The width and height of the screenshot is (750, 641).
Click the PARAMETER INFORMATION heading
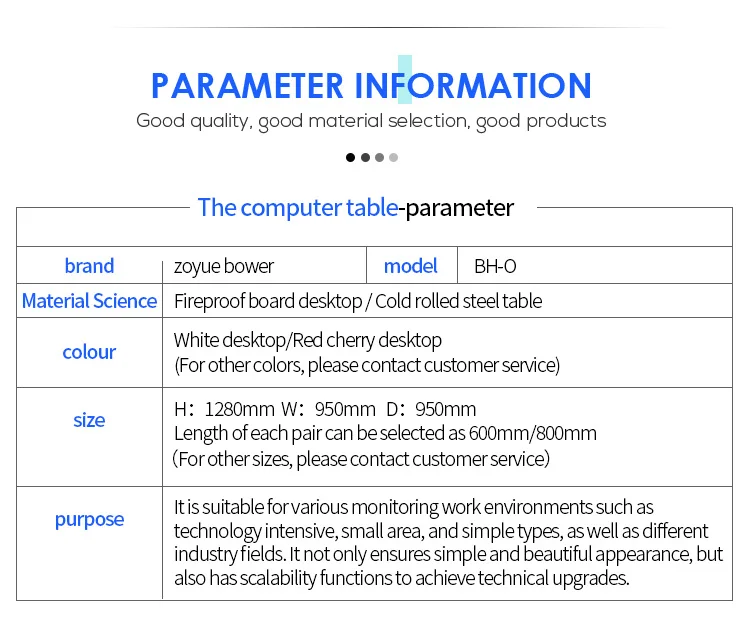(372, 86)
